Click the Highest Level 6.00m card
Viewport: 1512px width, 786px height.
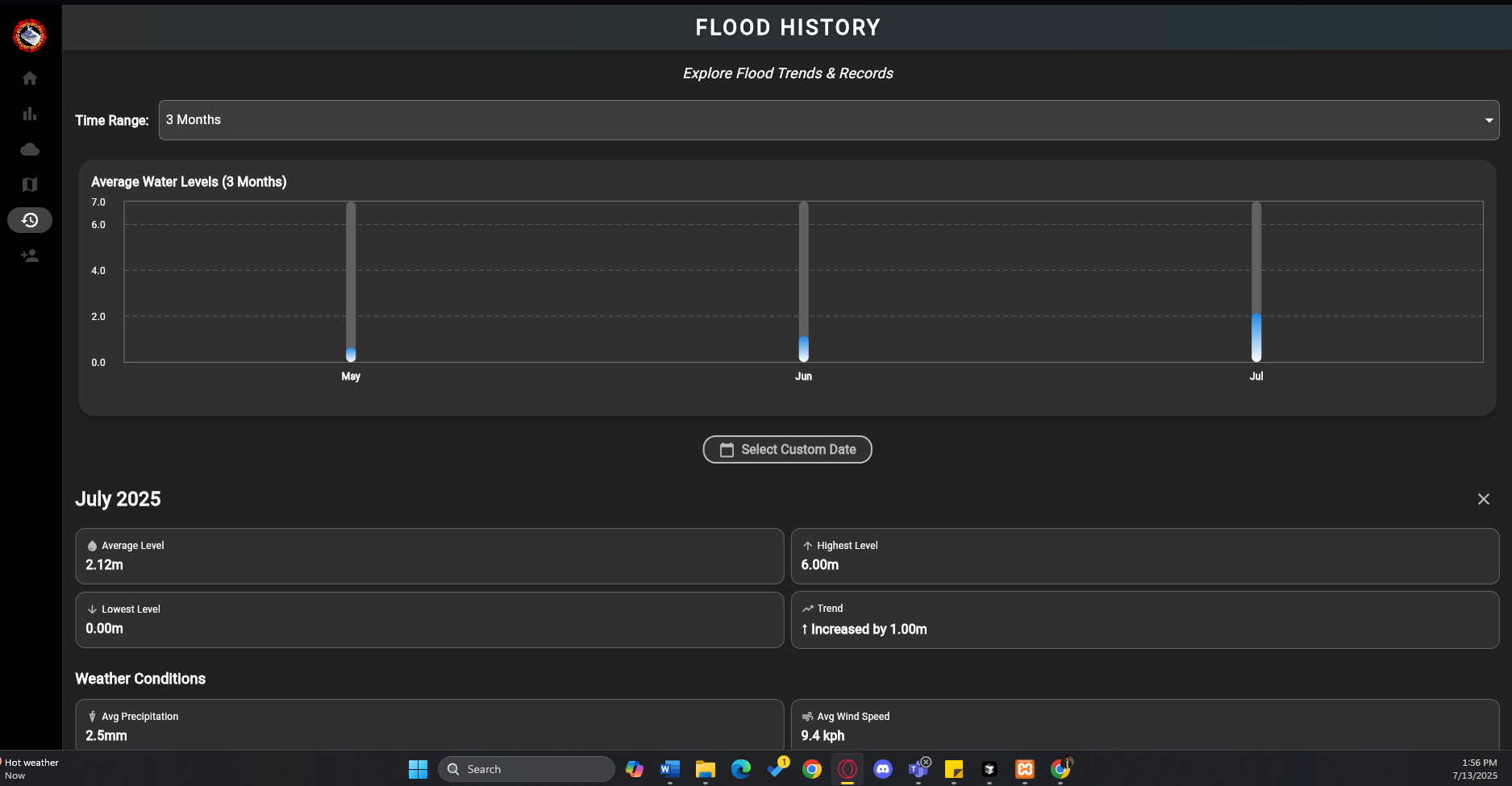[1145, 556]
